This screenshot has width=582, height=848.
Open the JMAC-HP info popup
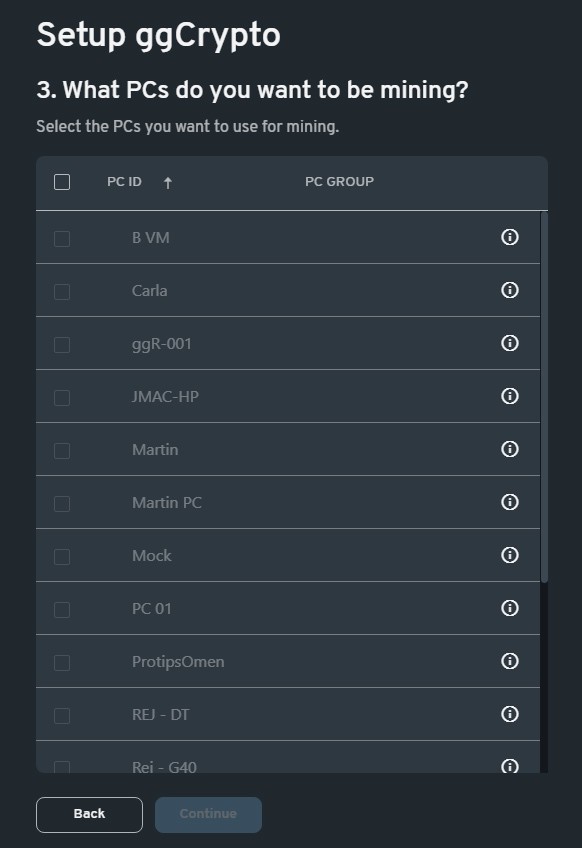click(x=509, y=396)
